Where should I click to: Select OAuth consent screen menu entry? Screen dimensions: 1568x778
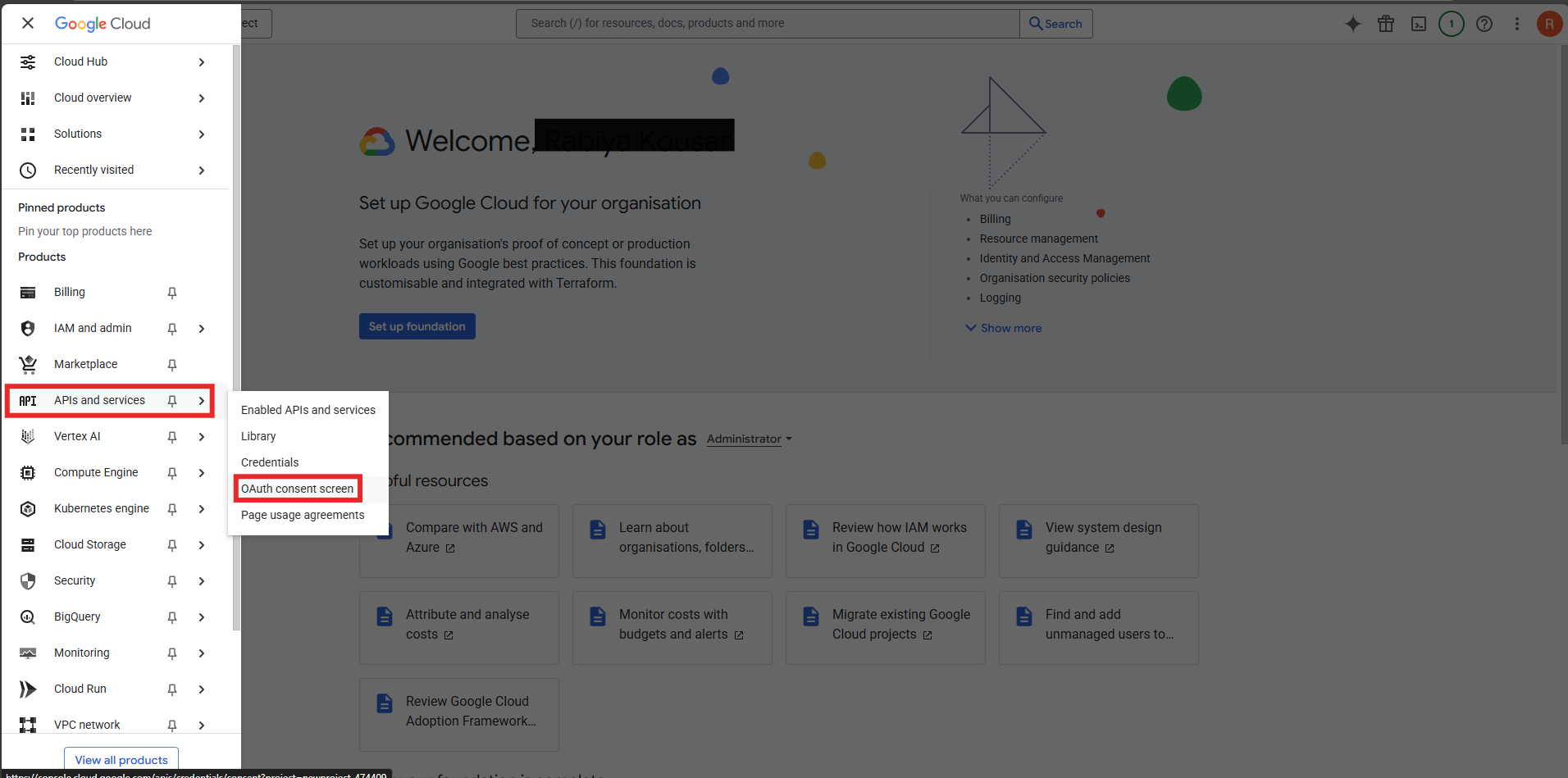point(297,488)
